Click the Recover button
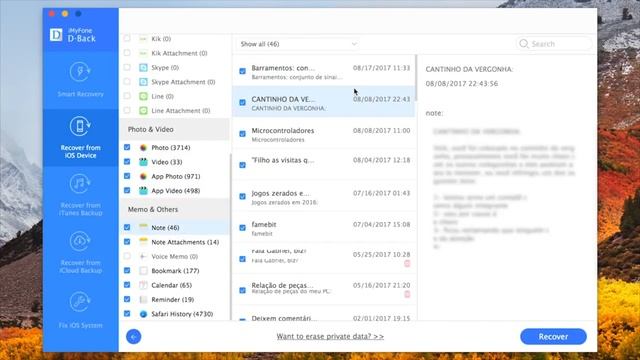The image size is (640, 360). (553, 337)
